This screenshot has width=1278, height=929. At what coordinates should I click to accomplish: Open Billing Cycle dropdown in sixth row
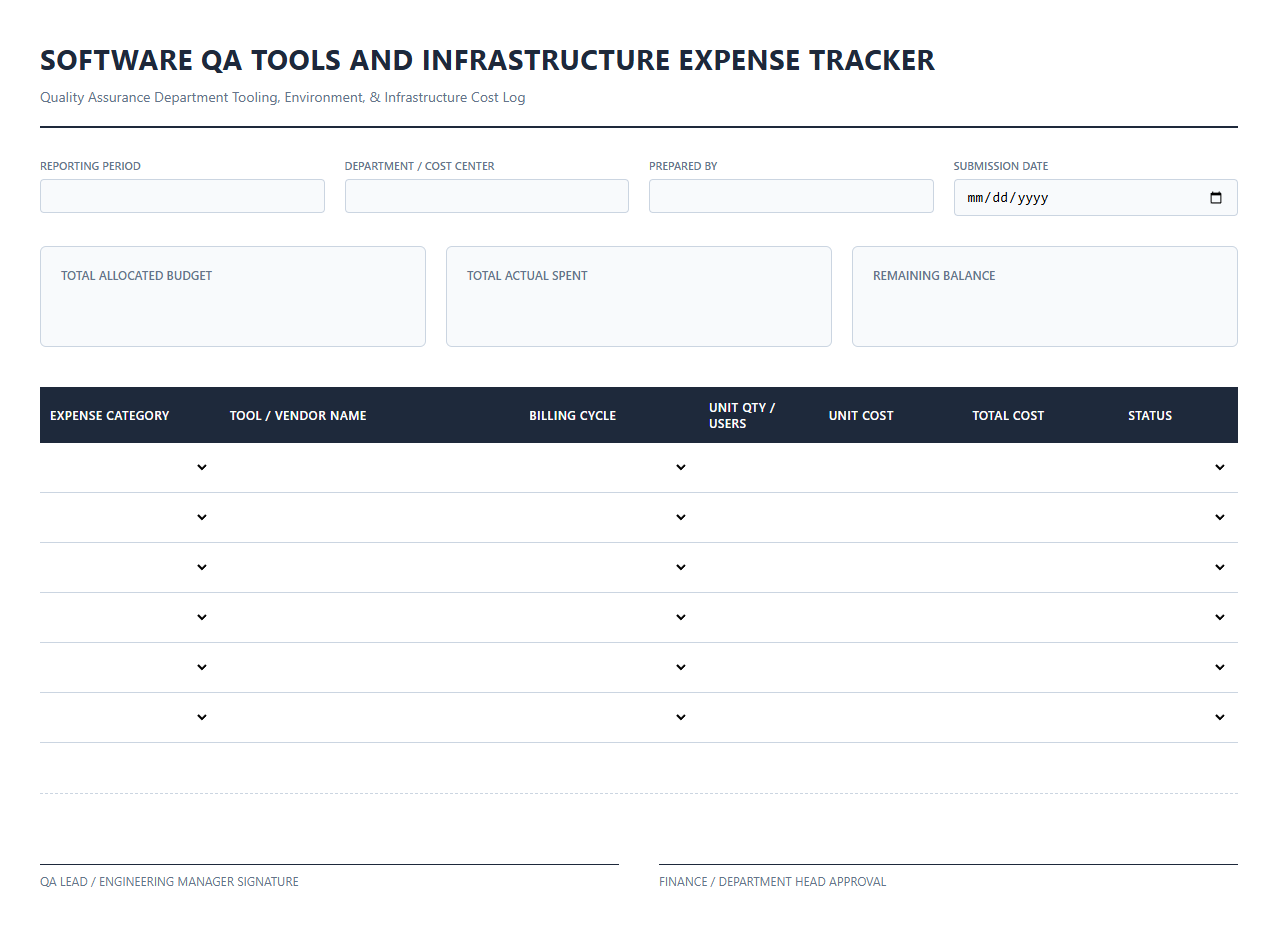coord(609,717)
